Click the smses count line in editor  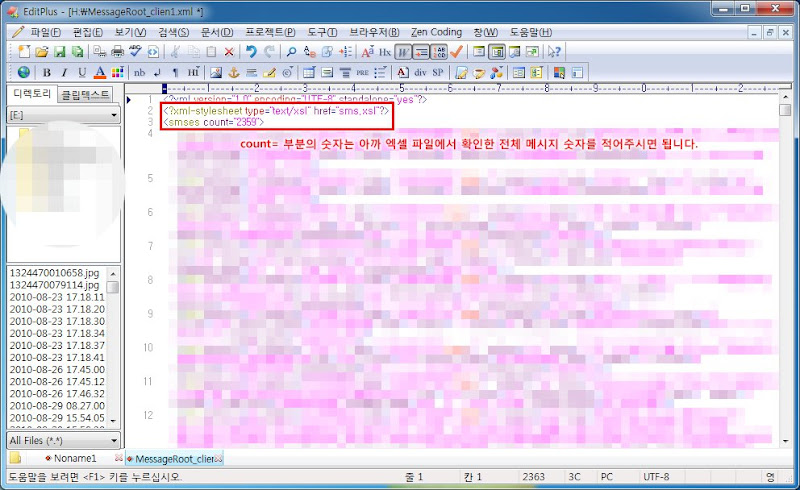213,122
